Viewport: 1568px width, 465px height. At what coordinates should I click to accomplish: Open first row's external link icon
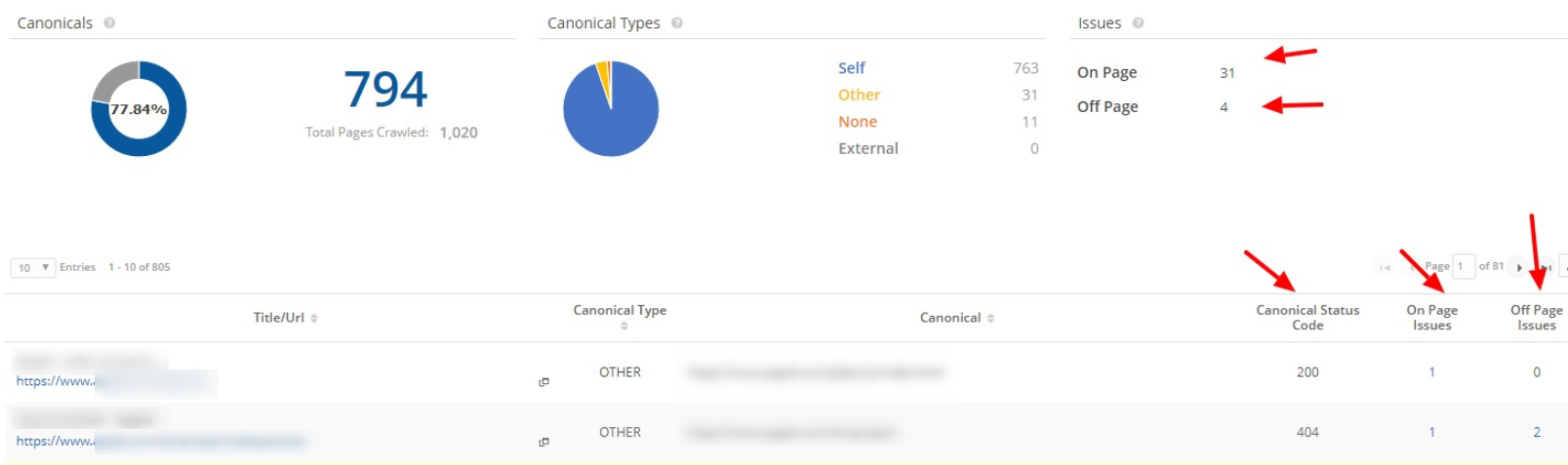click(543, 382)
